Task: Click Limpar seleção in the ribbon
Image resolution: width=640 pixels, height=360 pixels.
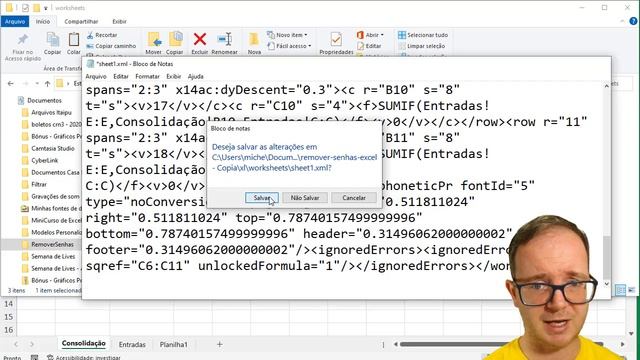Action: pyautogui.click(x=422, y=46)
